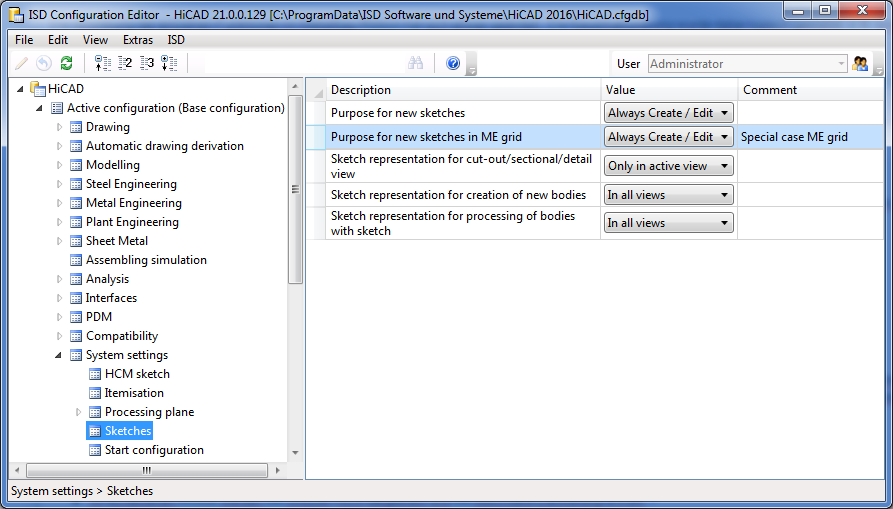Click the application icon in title bar

15,15
